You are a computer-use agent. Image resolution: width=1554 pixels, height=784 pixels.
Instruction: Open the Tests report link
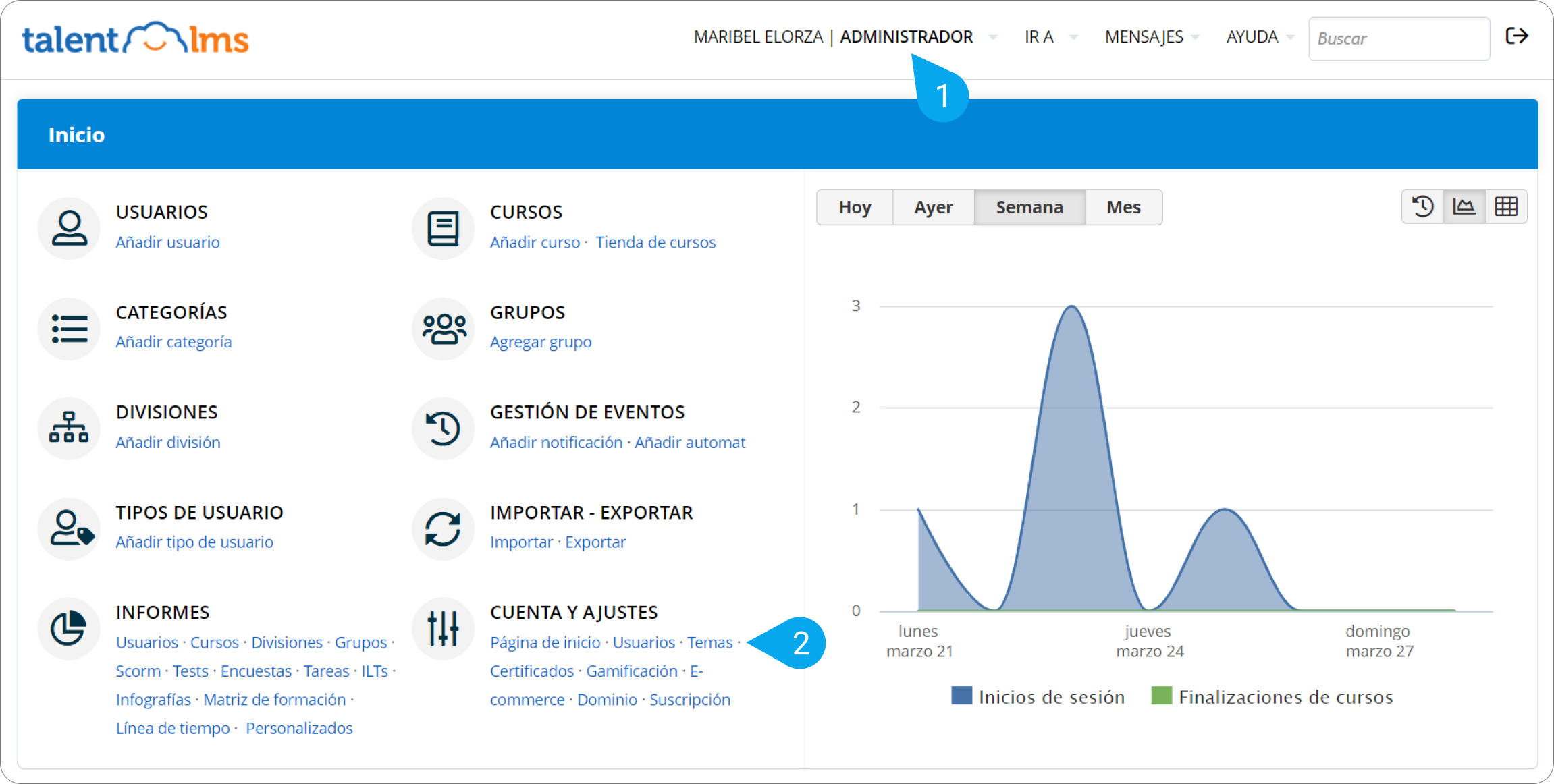190,671
